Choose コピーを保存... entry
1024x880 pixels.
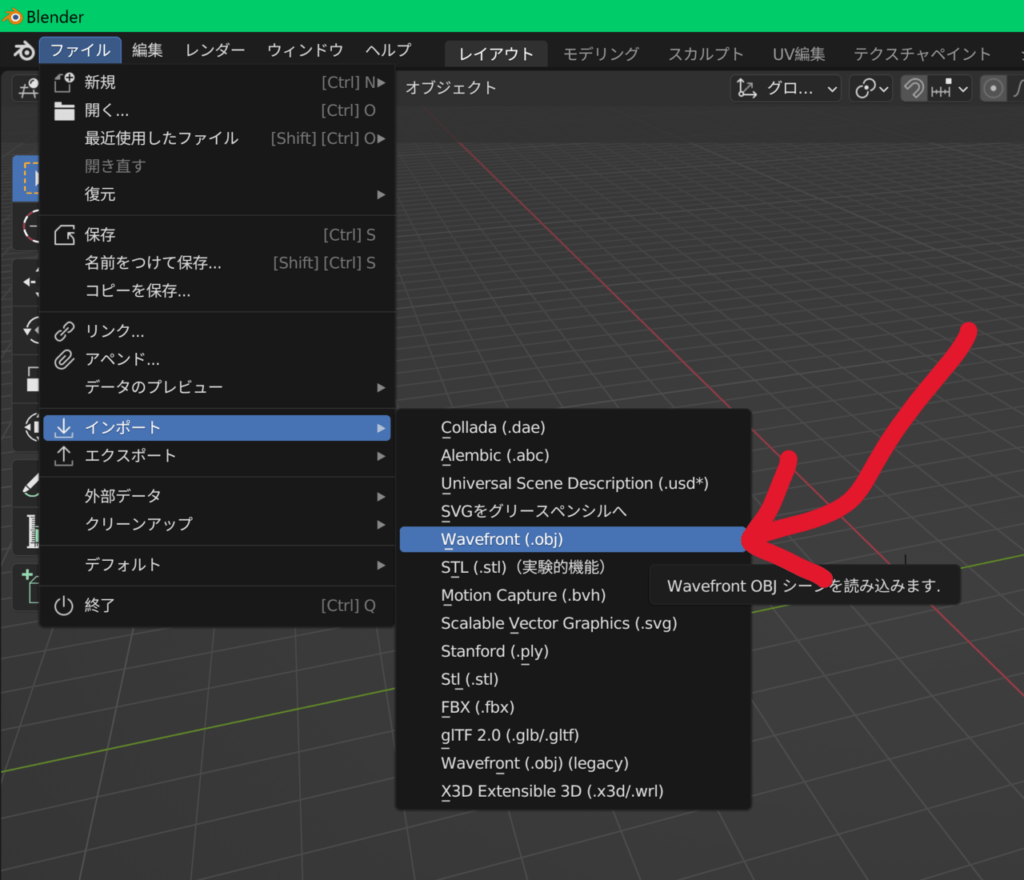point(219,291)
